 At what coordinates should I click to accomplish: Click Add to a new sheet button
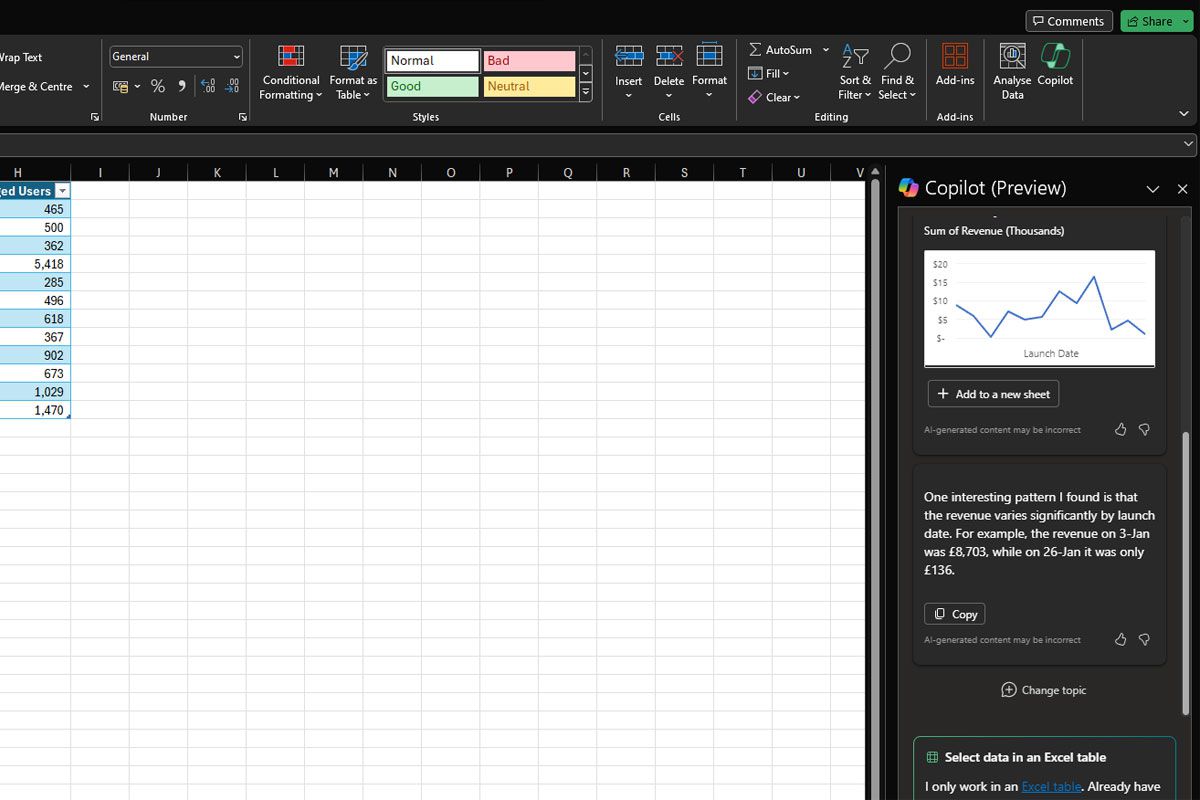(x=993, y=394)
